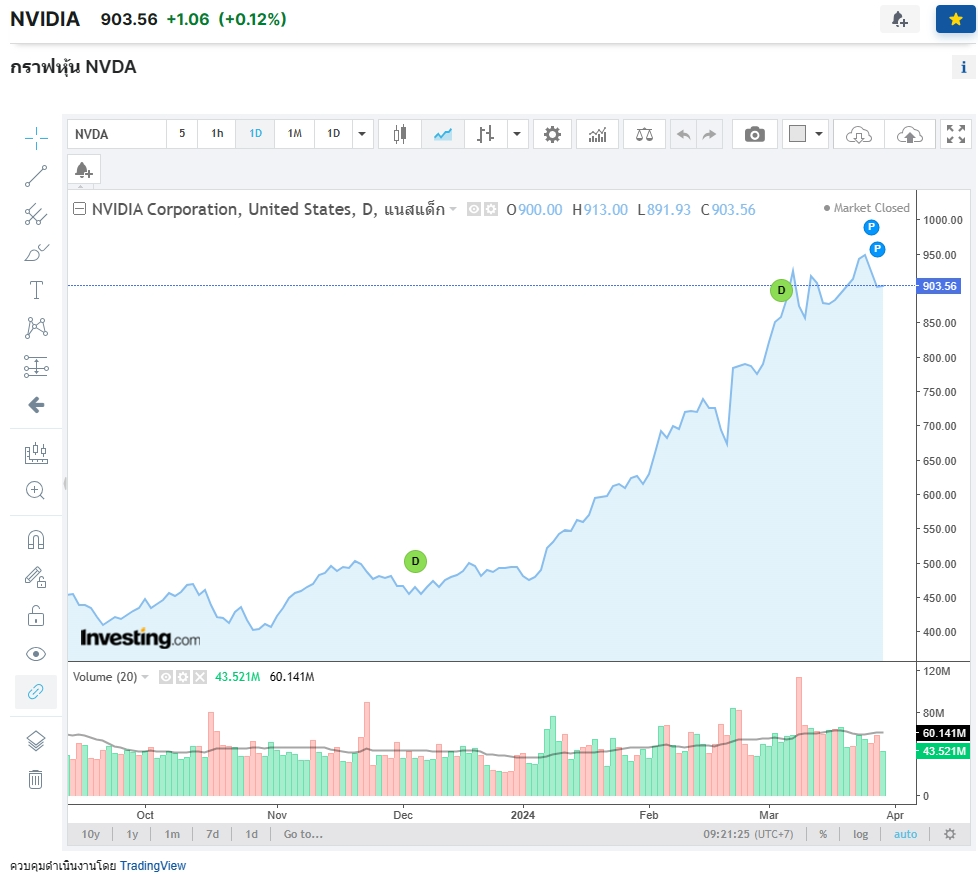Click the compare symbols scales icon

(644, 134)
